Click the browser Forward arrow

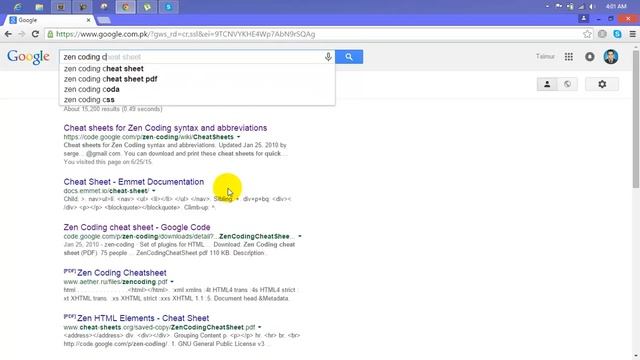(x=22, y=34)
